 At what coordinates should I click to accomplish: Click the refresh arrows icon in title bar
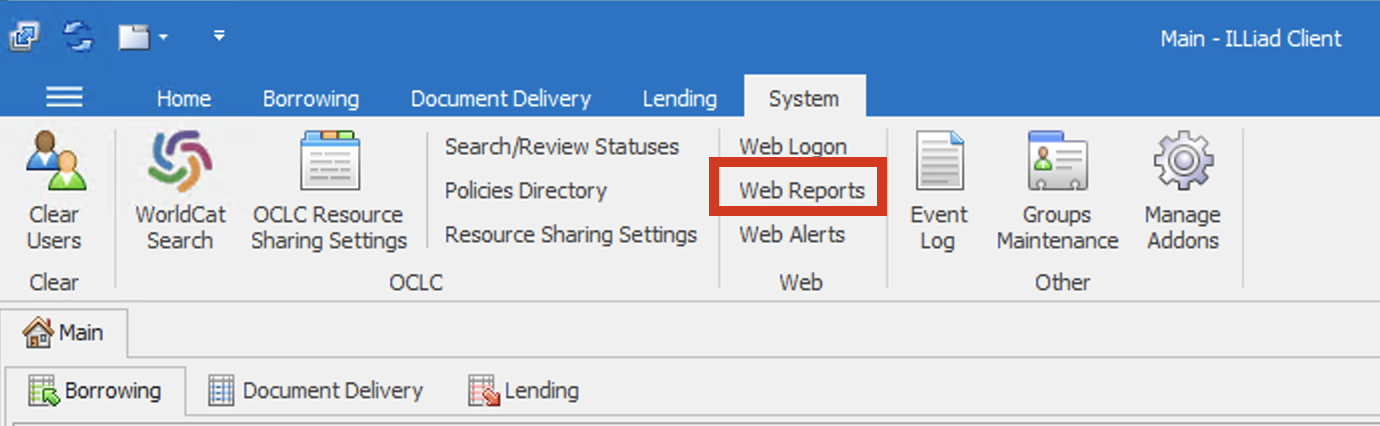click(78, 37)
